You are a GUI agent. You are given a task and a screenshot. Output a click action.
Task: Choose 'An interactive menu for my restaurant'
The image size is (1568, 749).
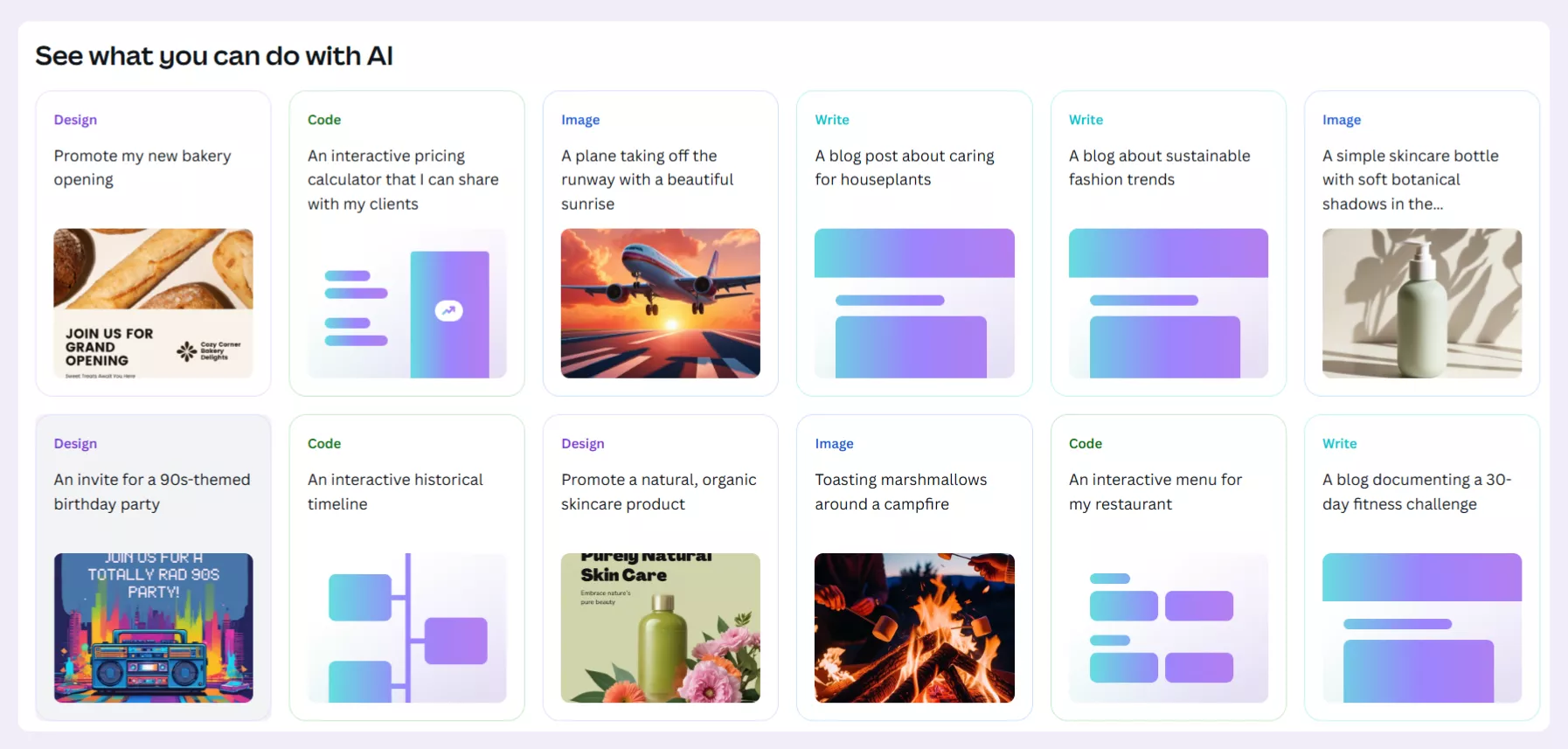[x=1155, y=491]
